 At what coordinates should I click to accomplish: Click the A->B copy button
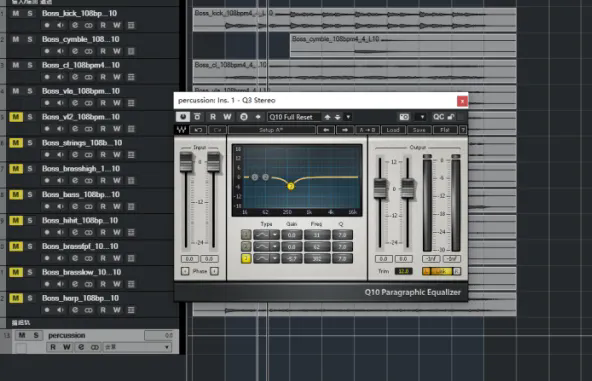367,130
